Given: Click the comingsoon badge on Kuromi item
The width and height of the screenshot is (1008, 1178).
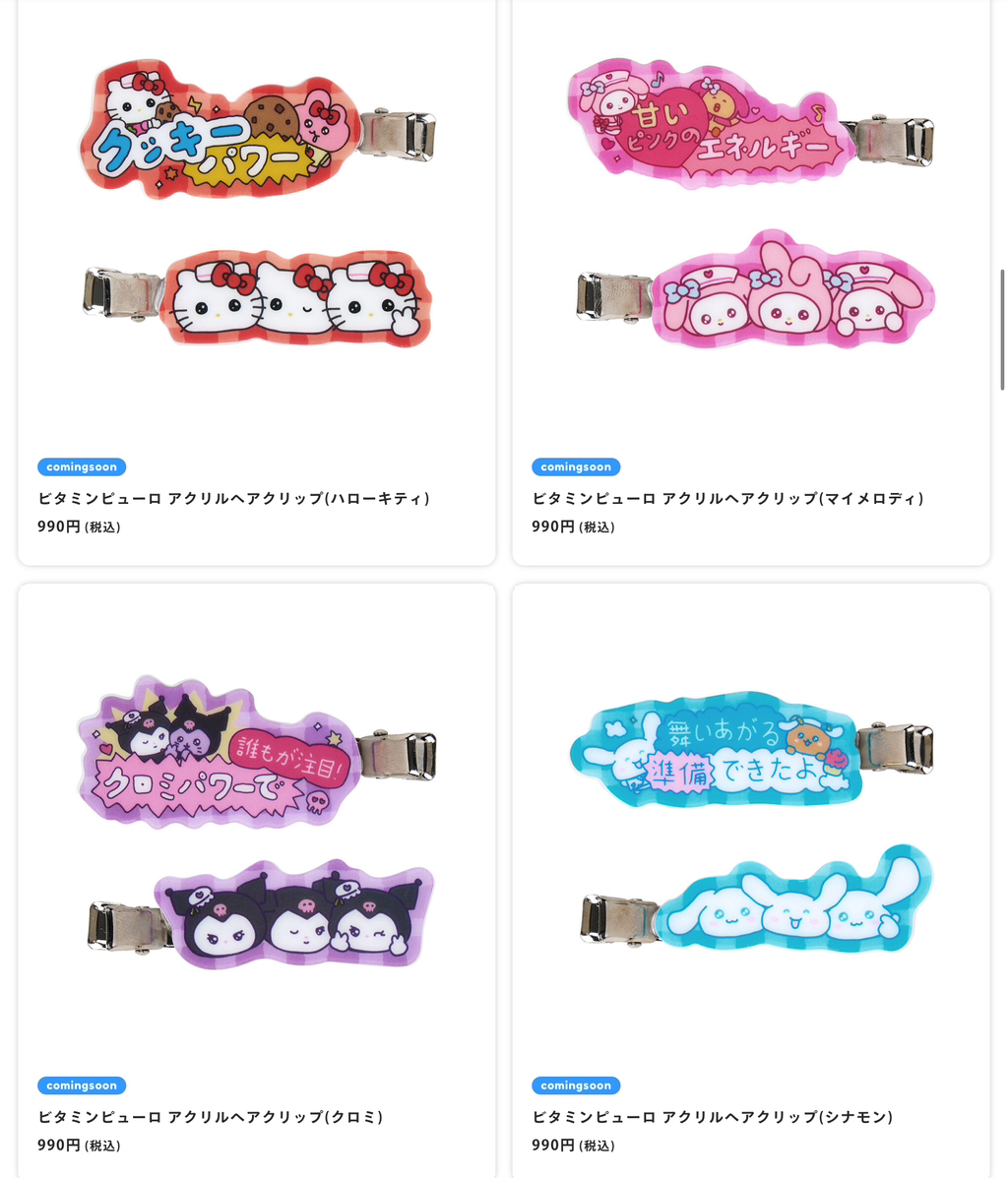Looking at the screenshot, I should coord(82,1085).
